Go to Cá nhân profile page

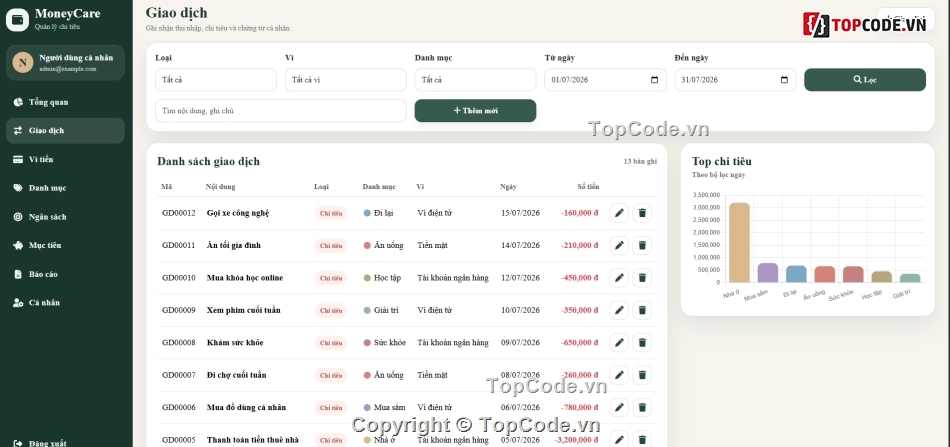65,303
